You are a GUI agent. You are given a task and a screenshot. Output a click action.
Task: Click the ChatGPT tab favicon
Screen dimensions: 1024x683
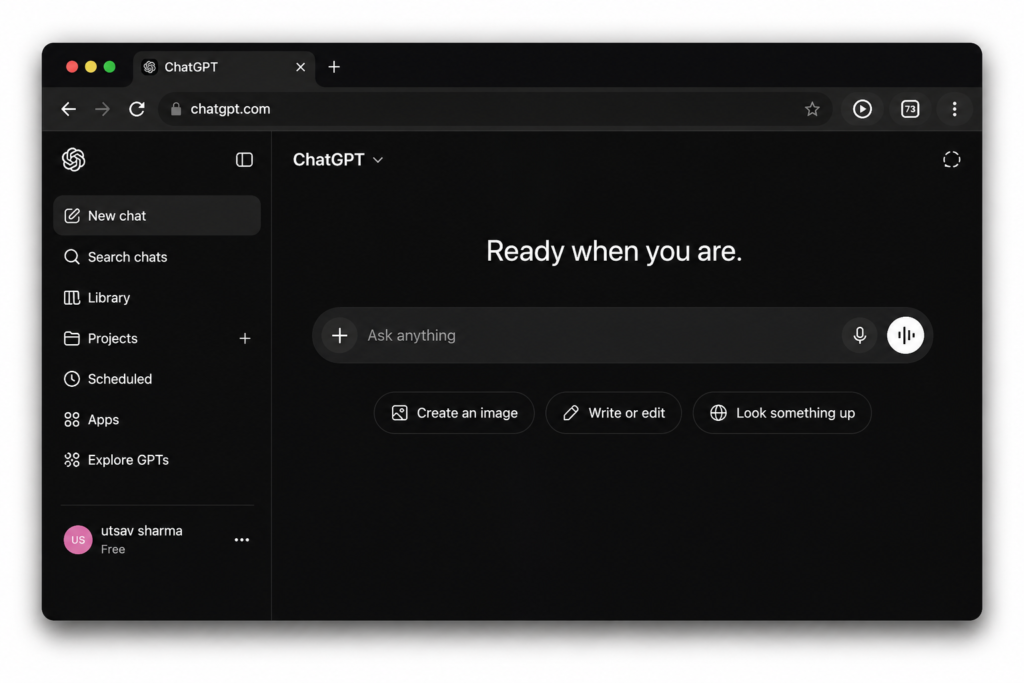[150, 67]
